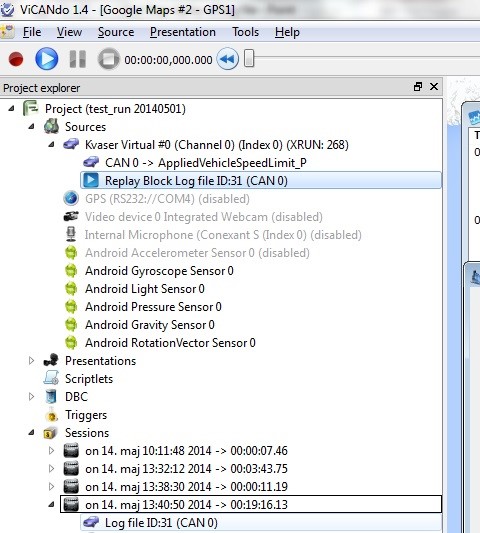Viewport: 480px width, 533px height.
Task: Start recording with the red record button
Action: [x=16, y=59]
